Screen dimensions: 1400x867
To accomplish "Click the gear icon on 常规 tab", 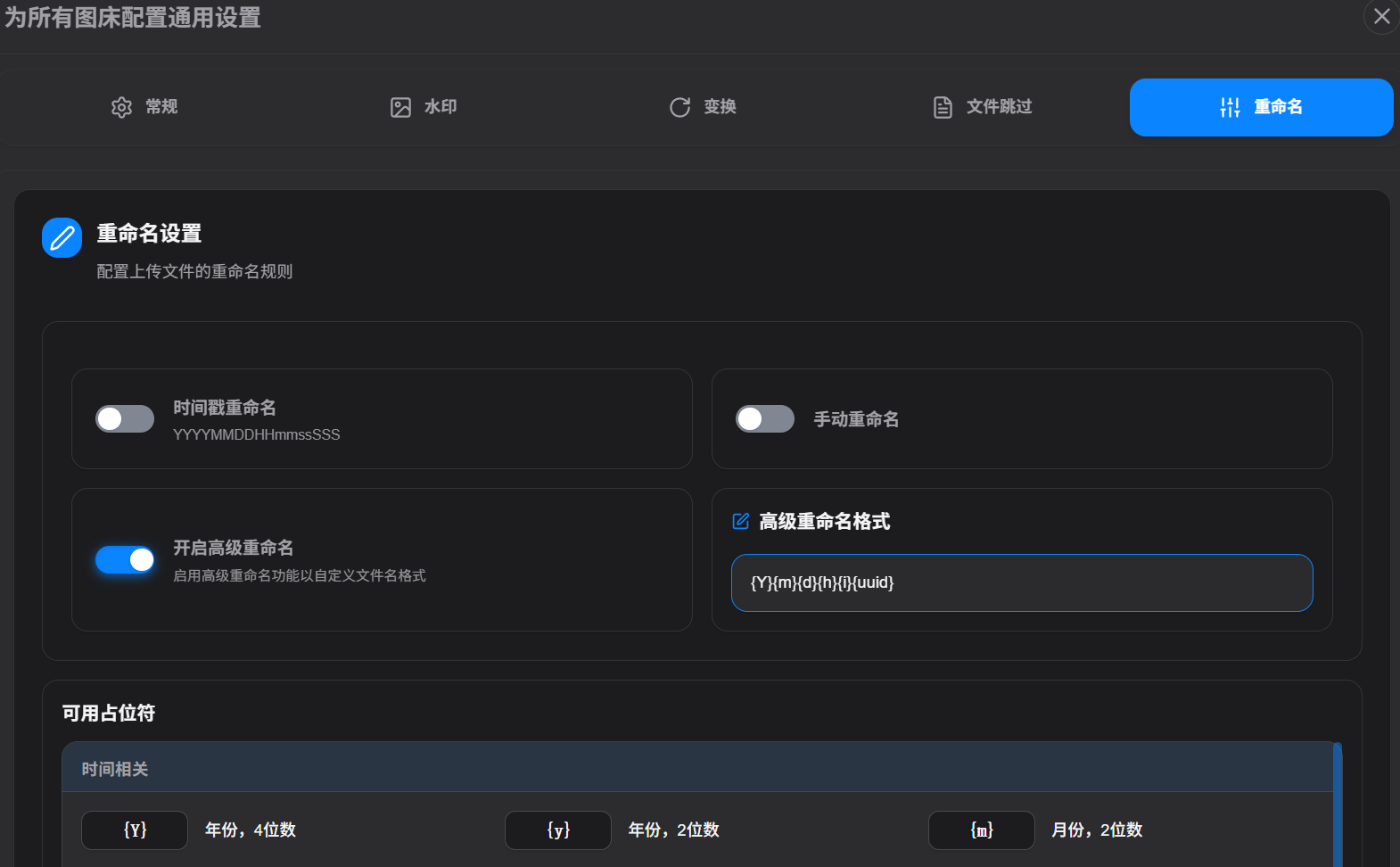I will [x=121, y=107].
